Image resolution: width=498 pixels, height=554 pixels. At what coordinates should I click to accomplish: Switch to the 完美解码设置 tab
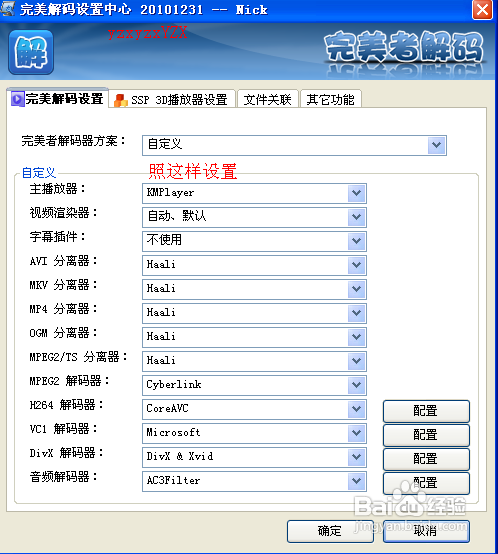coord(57,99)
